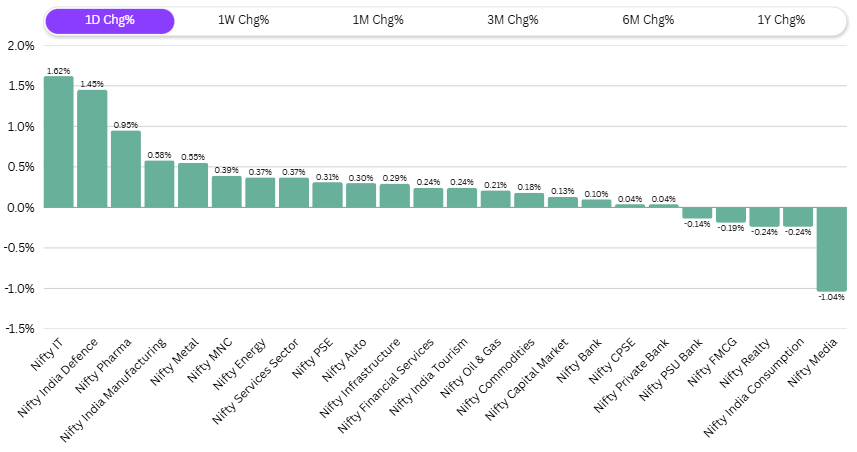Click the Nifty India Manufacturing bar

pos(159,184)
